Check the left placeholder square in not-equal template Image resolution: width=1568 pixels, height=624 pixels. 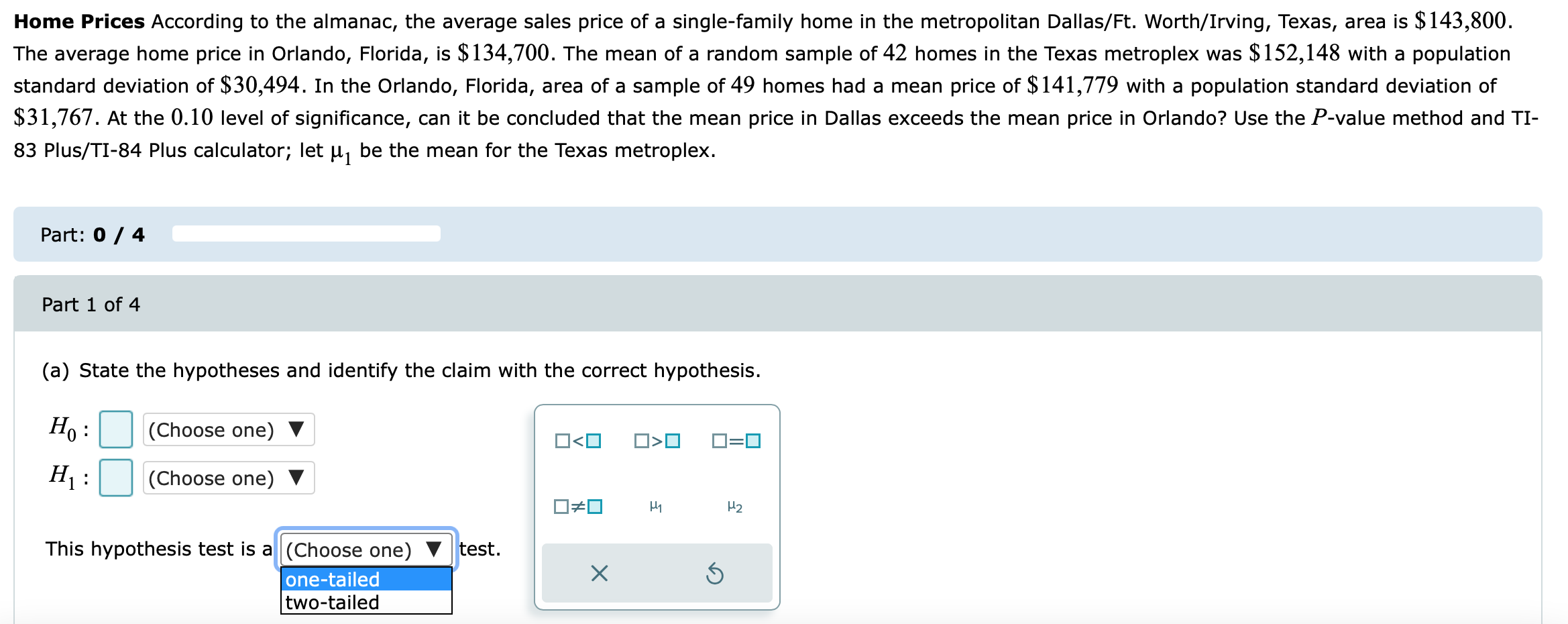click(x=561, y=507)
